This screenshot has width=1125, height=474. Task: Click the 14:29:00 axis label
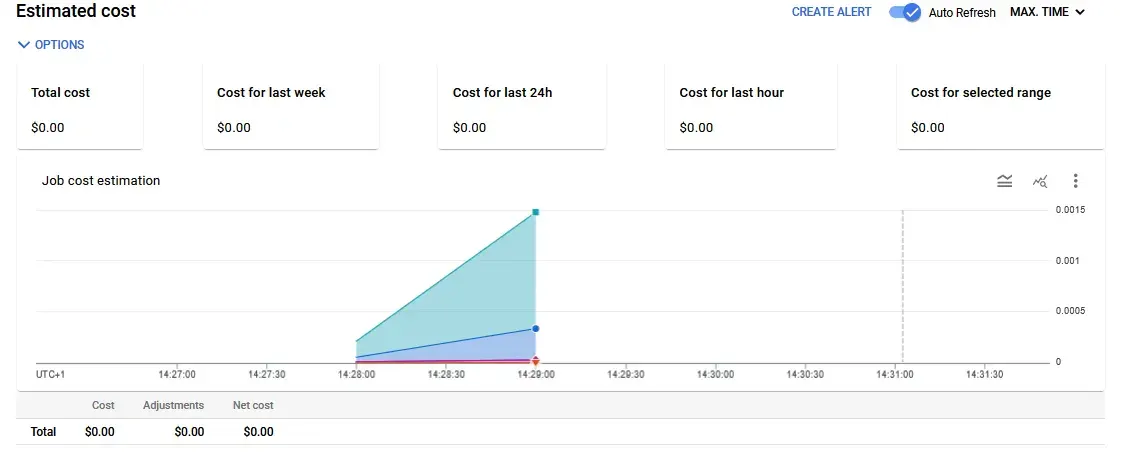tap(536, 374)
